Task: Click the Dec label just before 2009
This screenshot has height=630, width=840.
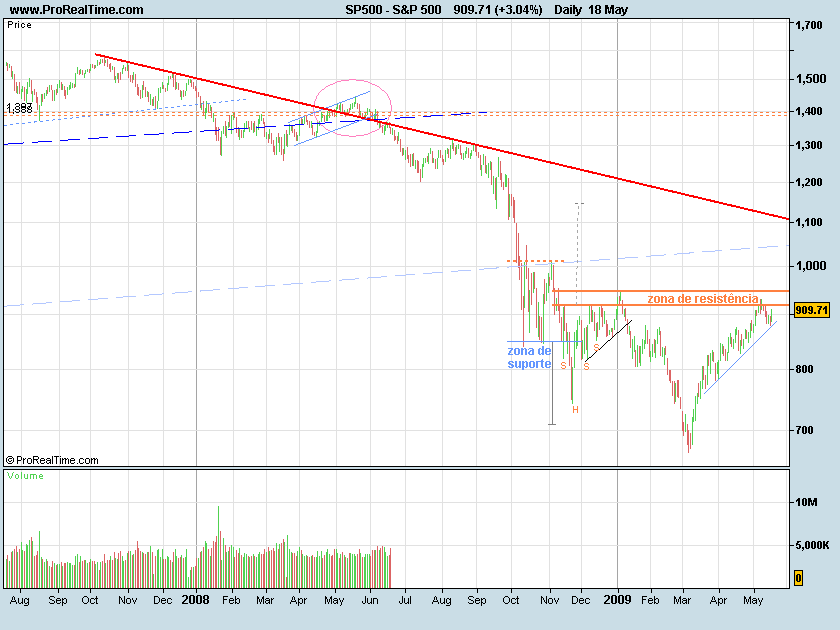Action: 580,600
